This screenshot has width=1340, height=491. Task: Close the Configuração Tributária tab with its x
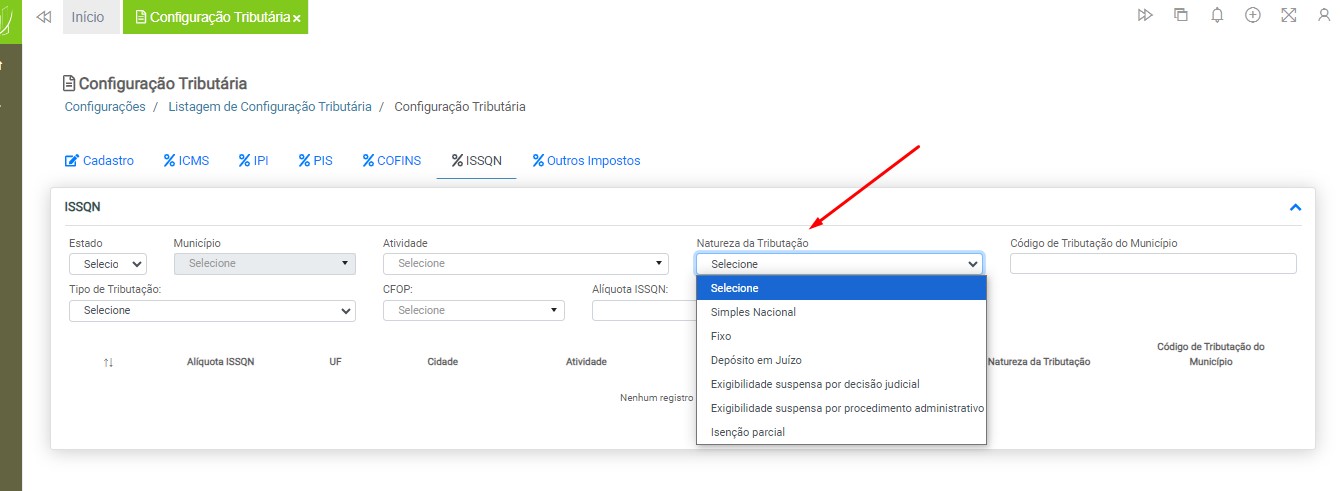(x=297, y=19)
